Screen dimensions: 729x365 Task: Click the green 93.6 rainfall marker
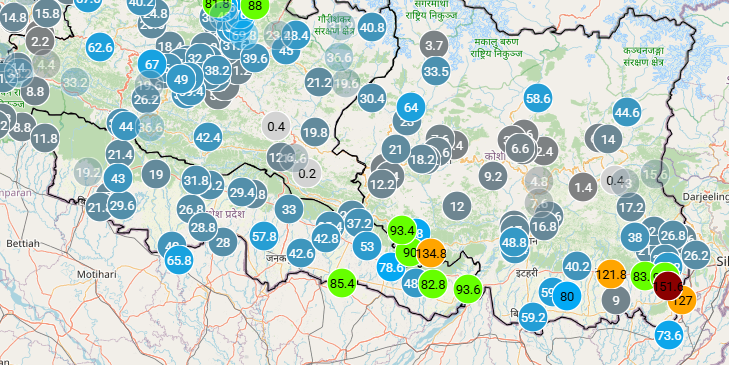[468, 289]
